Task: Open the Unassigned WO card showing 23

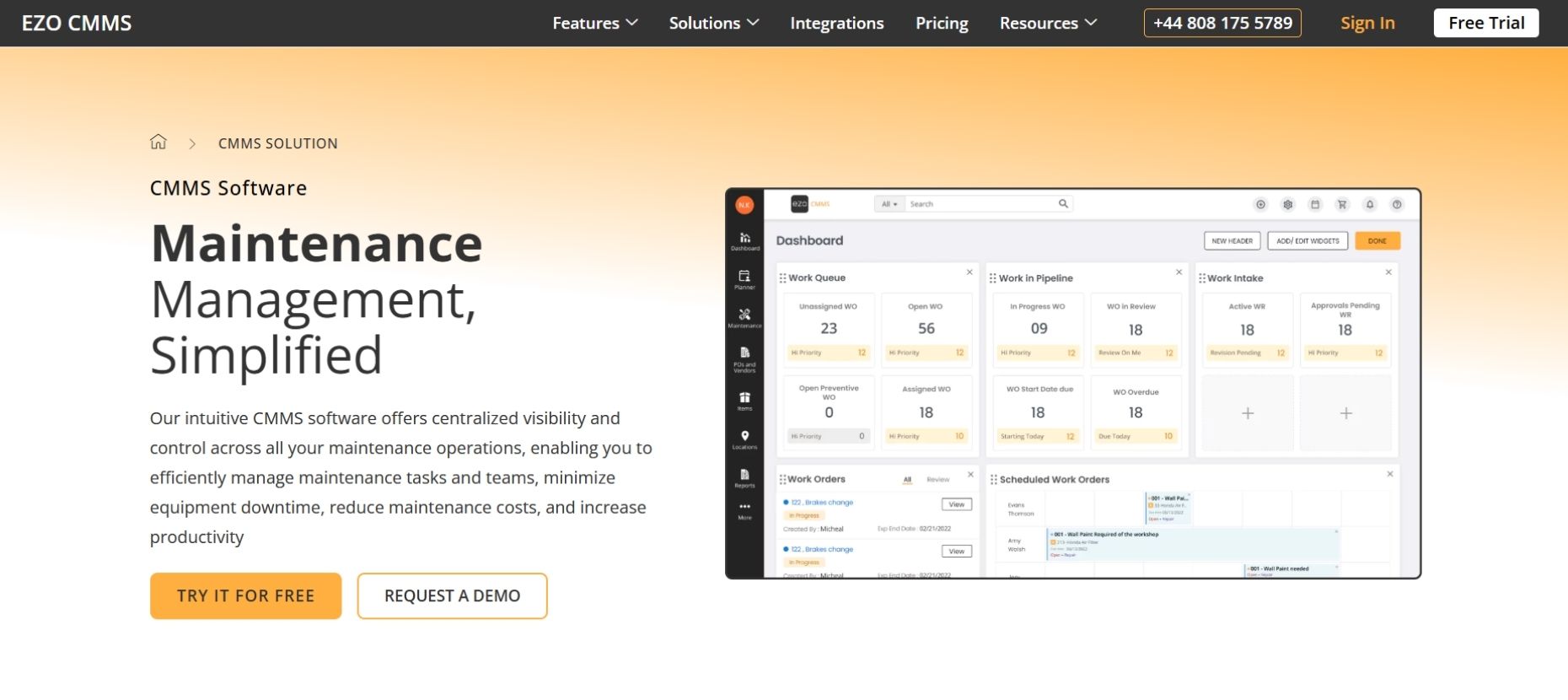Action: tap(828, 329)
